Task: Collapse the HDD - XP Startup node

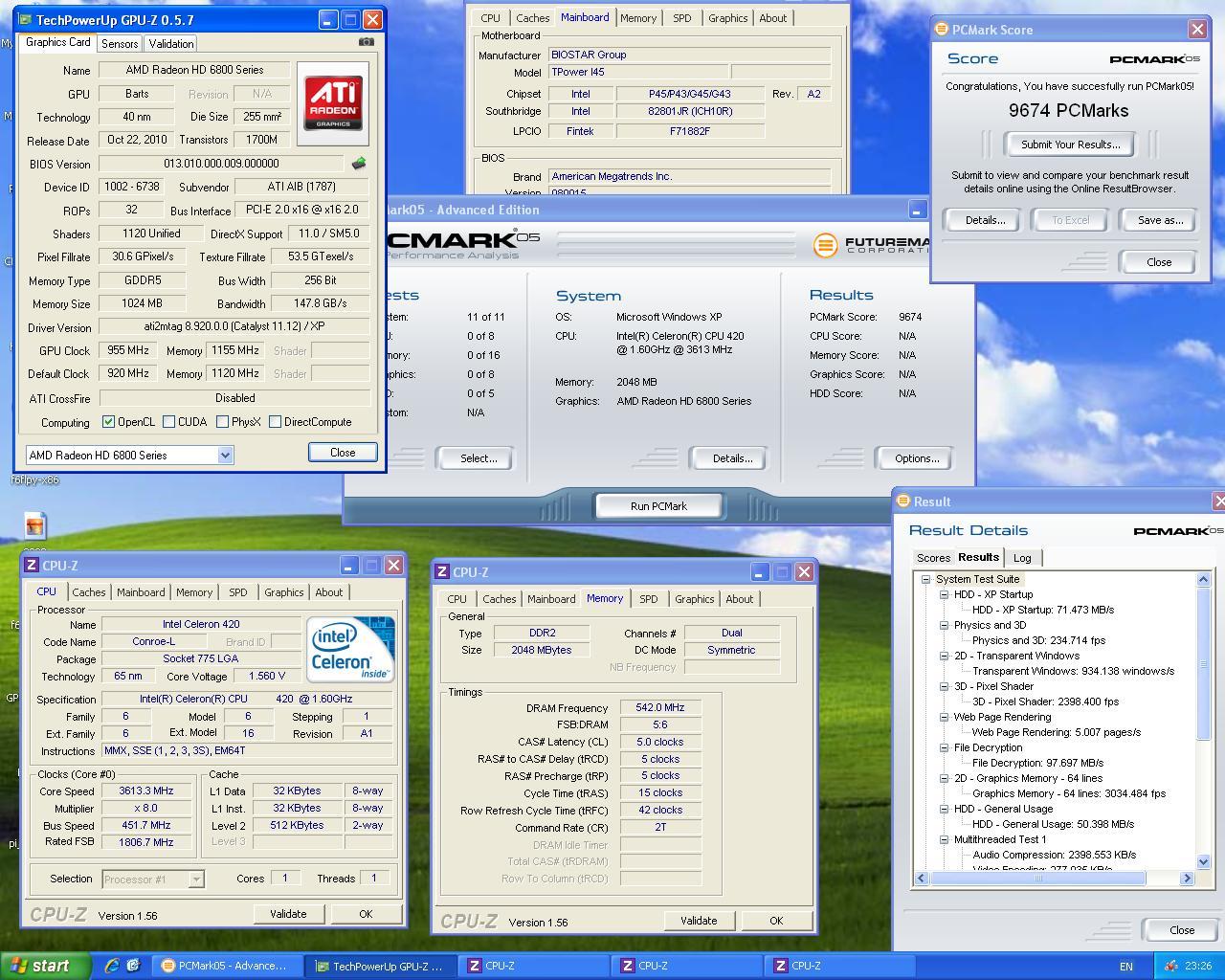Action: (x=944, y=594)
